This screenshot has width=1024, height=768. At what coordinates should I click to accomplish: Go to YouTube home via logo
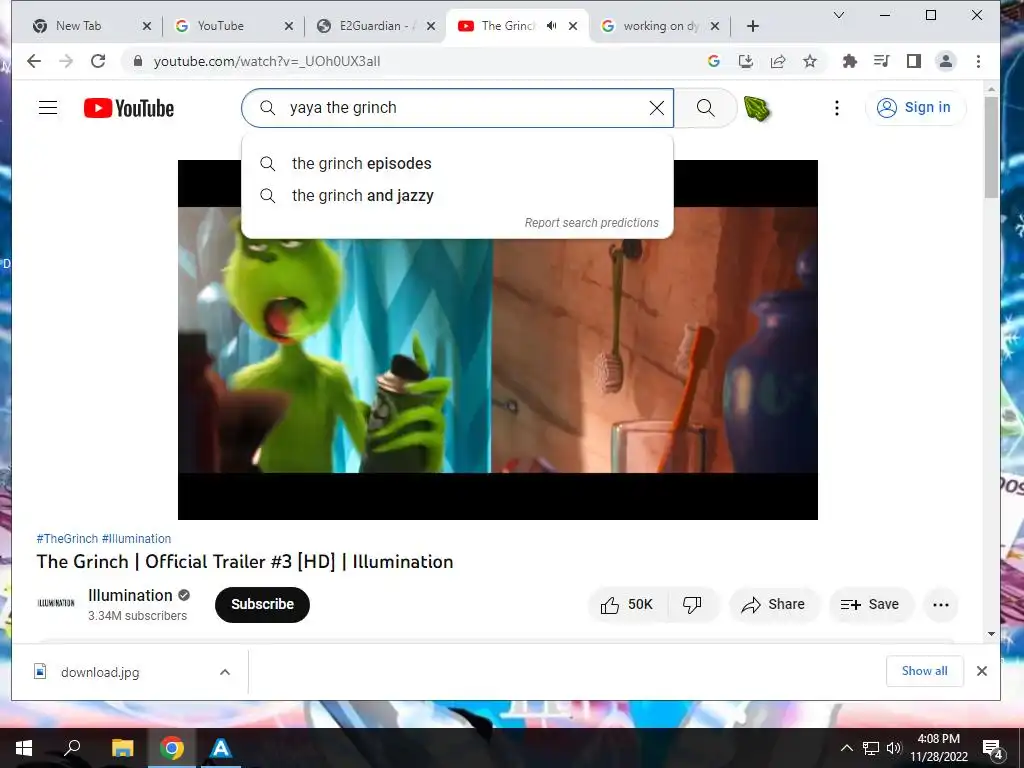[x=129, y=108]
